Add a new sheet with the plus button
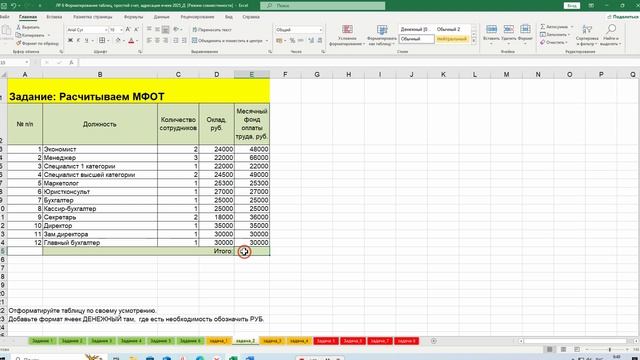Screen dimensions: 640x360 pos(433,341)
